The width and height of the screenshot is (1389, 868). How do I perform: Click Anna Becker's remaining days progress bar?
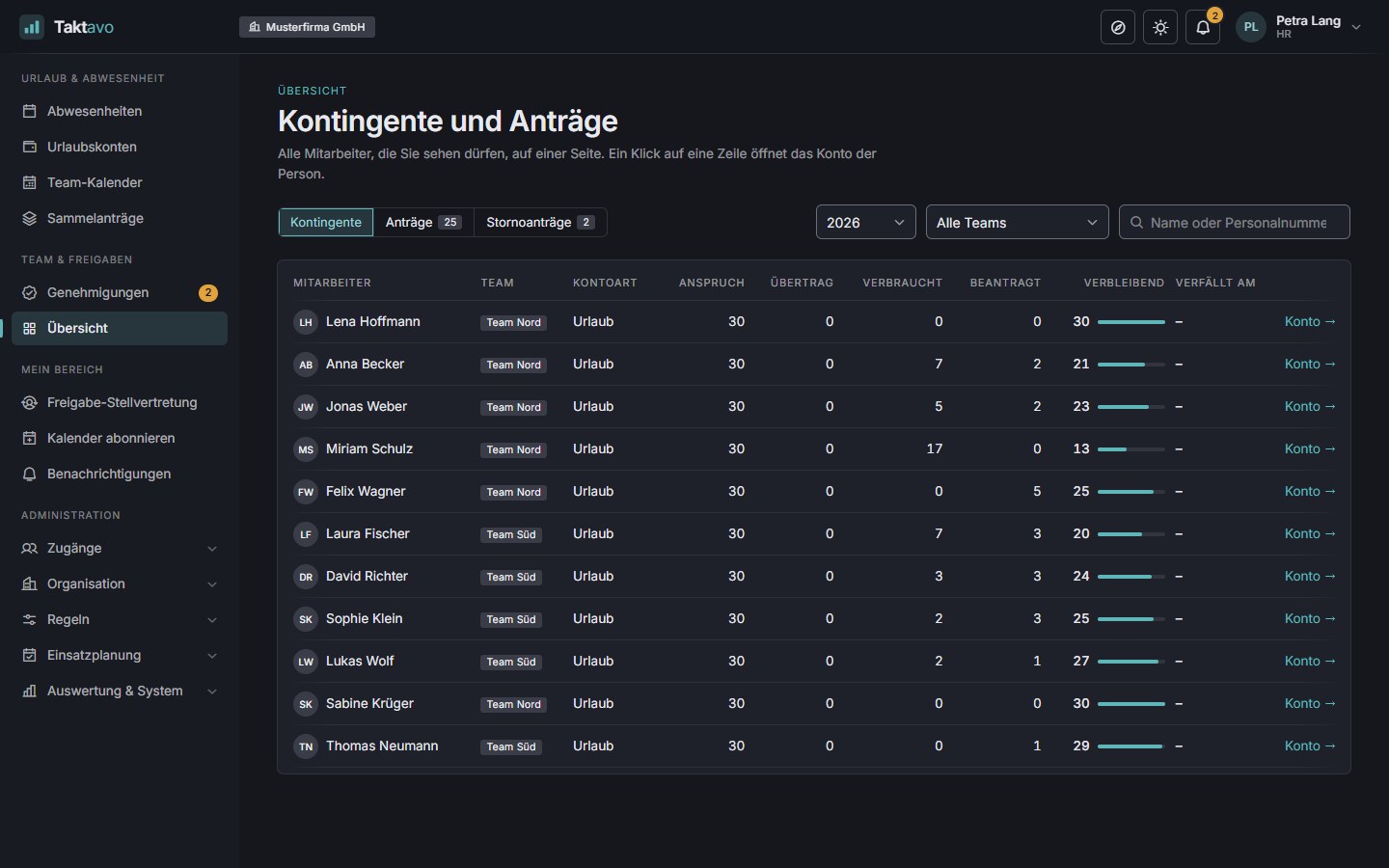coord(1131,365)
